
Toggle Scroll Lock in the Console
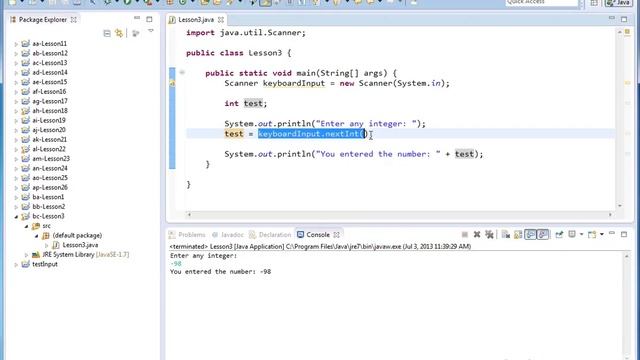coord(518,235)
